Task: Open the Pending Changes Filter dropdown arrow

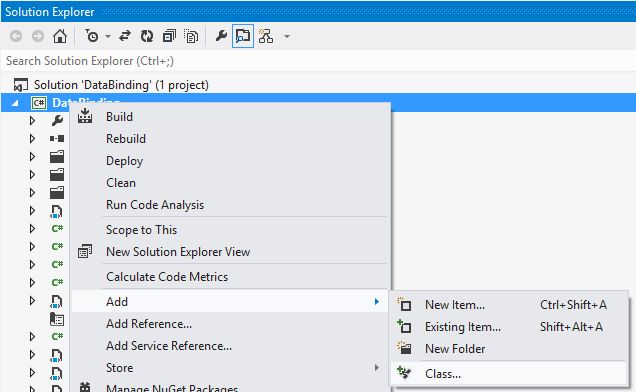Action: 108,37
